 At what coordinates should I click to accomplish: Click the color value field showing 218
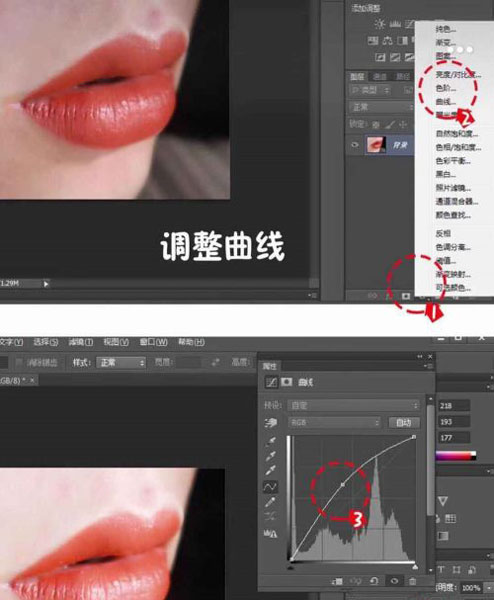454,406
